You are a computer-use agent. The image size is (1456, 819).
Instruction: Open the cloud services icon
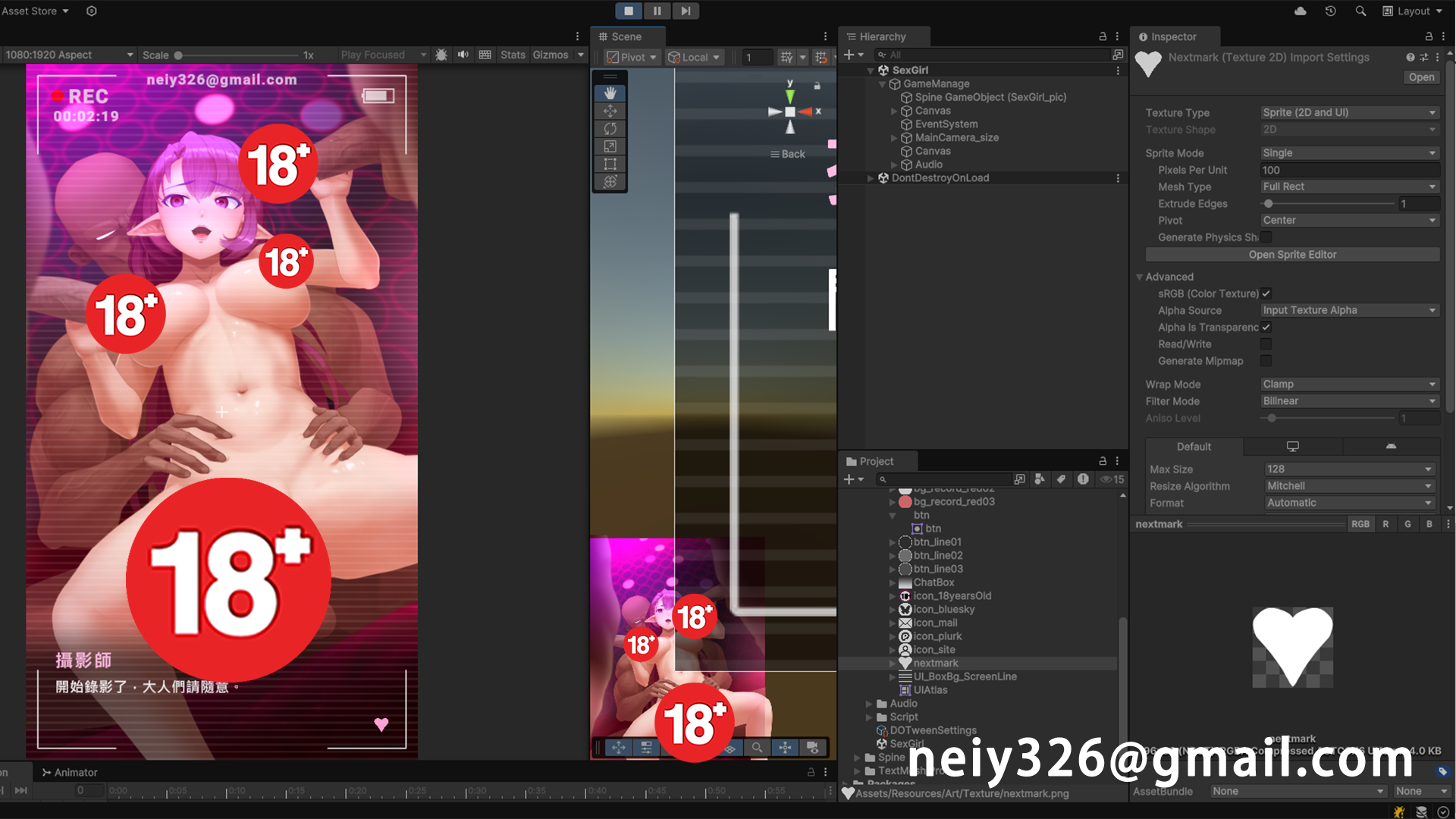(x=1300, y=11)
